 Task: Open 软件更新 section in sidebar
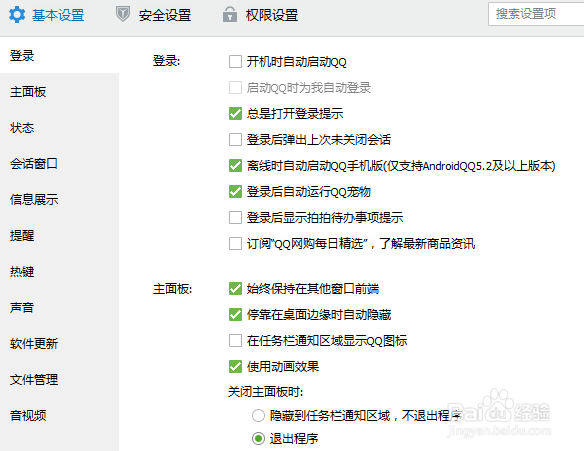click(60, 343)
